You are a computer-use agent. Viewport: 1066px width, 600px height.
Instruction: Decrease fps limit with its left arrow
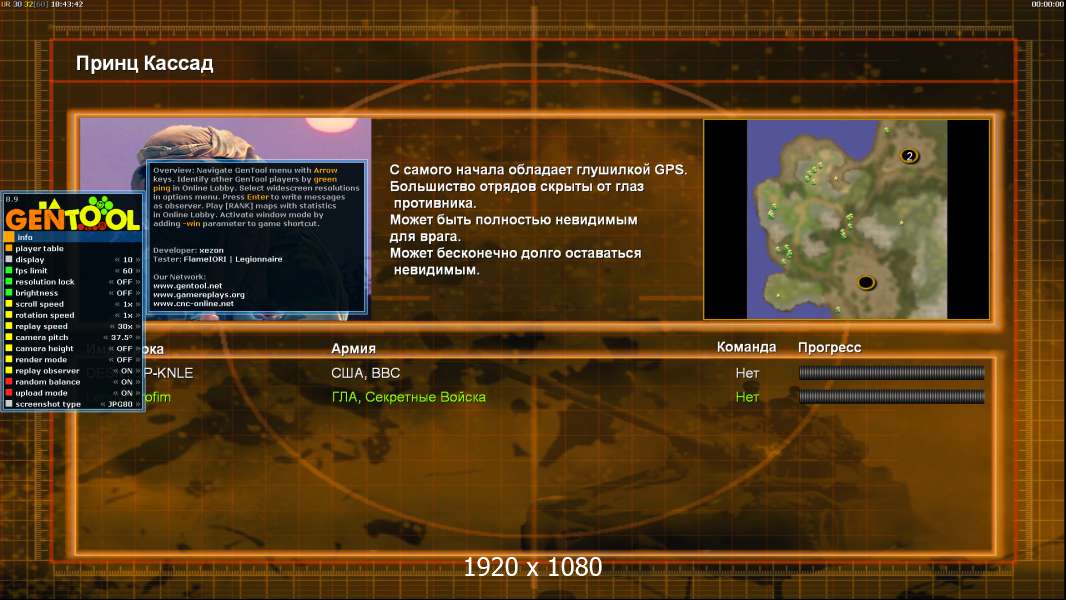click(117, 270)
